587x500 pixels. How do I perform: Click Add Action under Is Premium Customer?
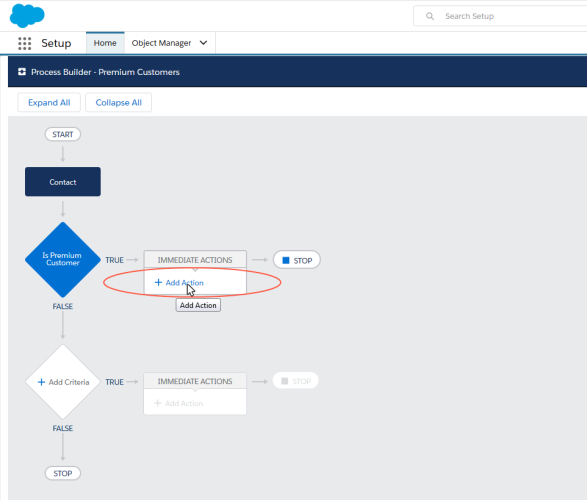click(179, 283)
